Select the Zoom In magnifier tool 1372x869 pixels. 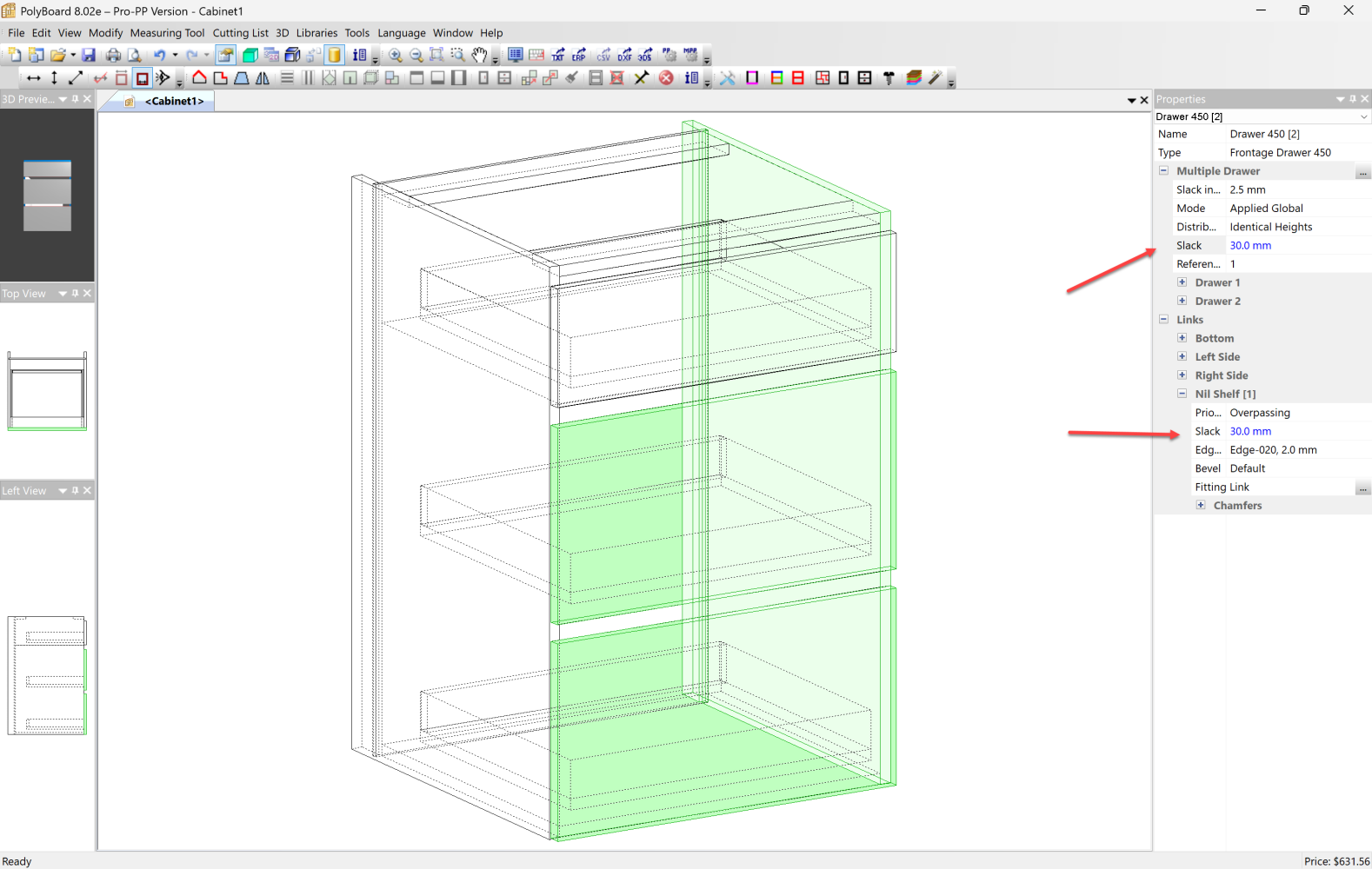pos(396,56)
